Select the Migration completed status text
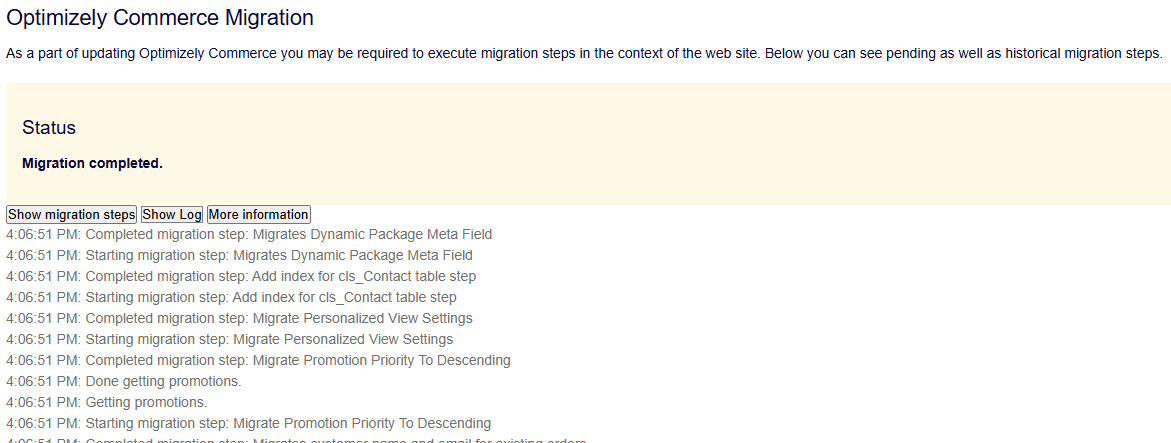1171x443 pixels. coord(92,163)
